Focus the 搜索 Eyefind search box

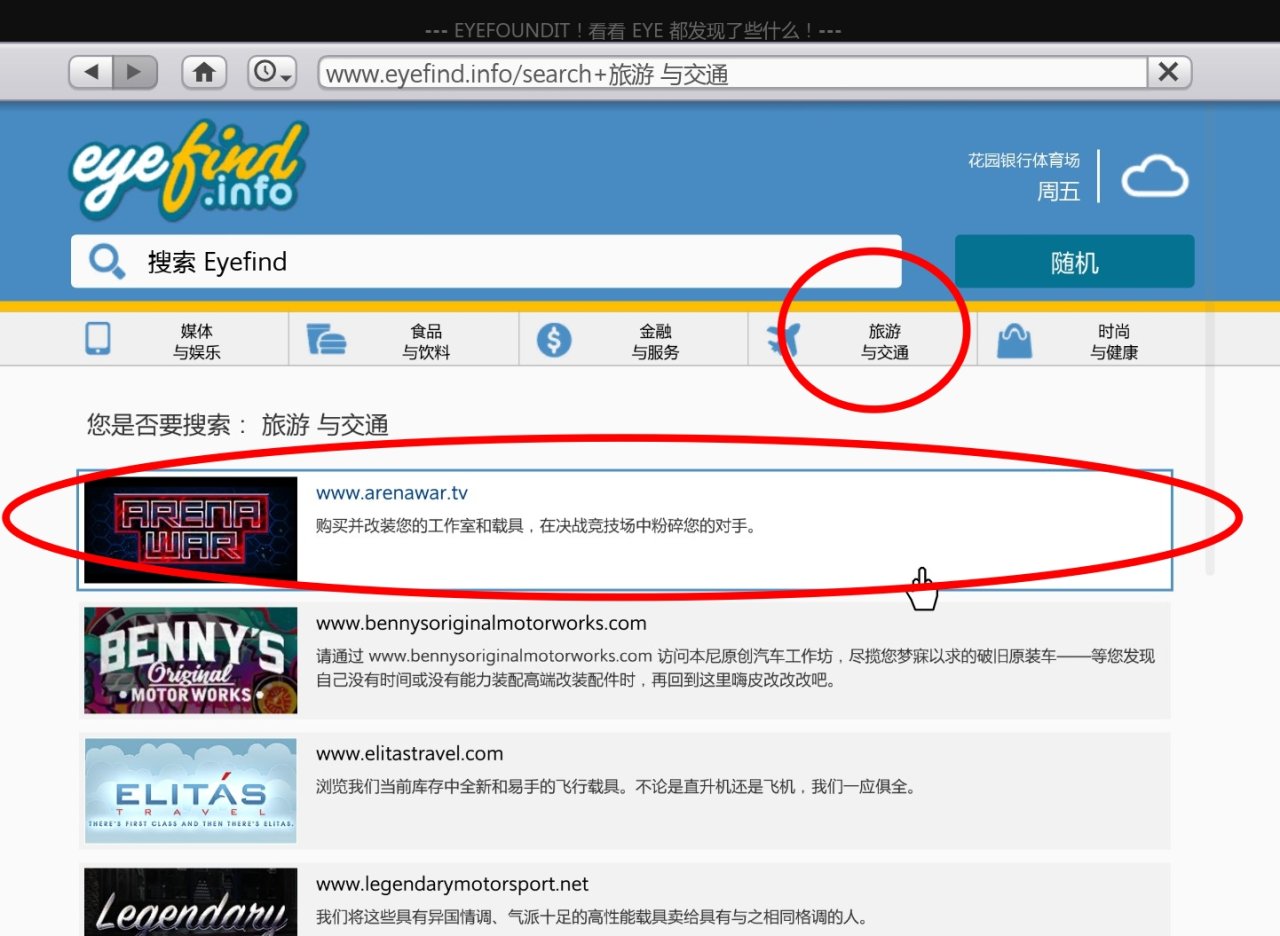click(486, 262)
